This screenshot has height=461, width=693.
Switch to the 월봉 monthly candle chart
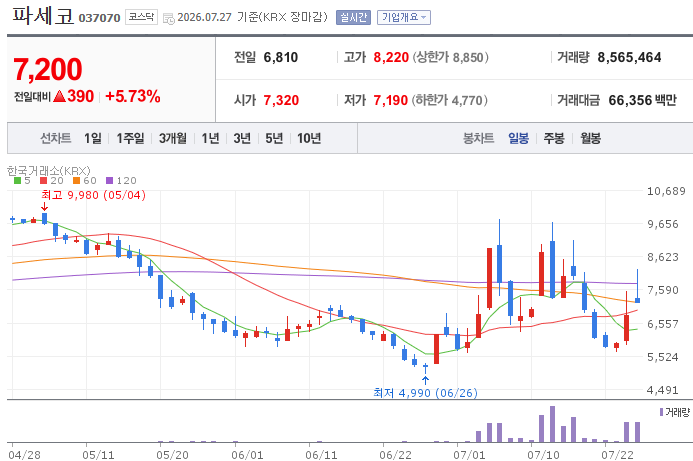coord(590,138)
